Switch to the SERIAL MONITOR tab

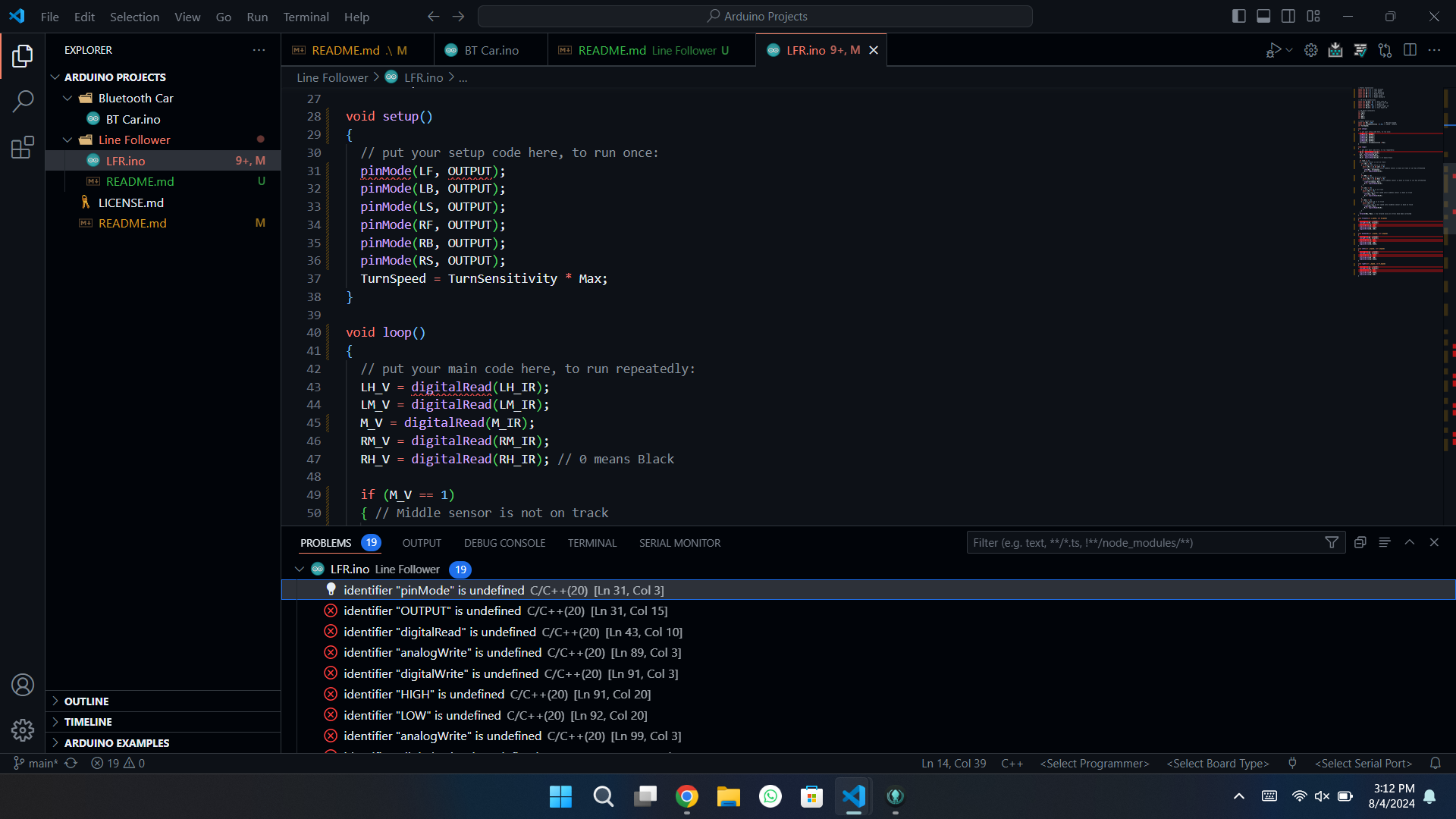[x=679, y=543]
